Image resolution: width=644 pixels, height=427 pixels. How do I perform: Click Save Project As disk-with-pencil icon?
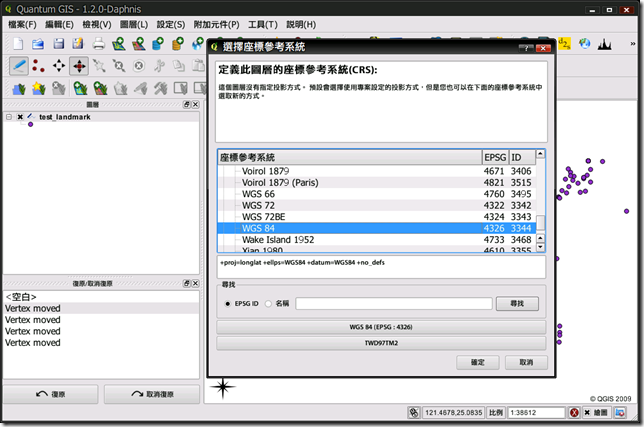pyautogui.click(x=78, y=44)
